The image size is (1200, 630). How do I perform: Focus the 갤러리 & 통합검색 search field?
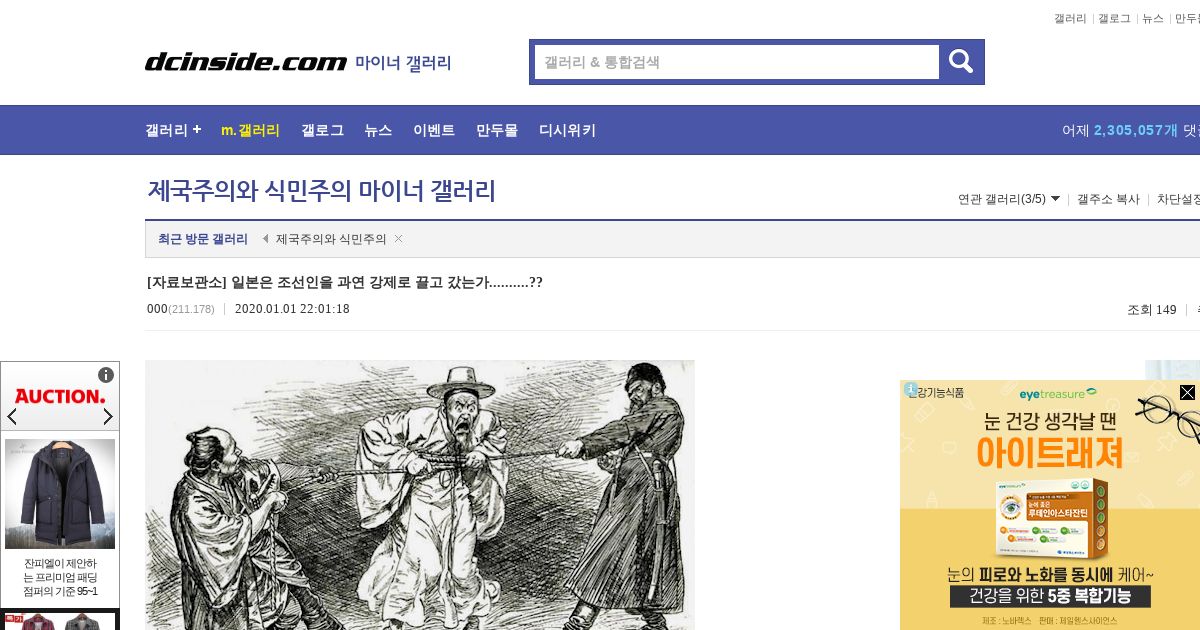pos(736,62)
